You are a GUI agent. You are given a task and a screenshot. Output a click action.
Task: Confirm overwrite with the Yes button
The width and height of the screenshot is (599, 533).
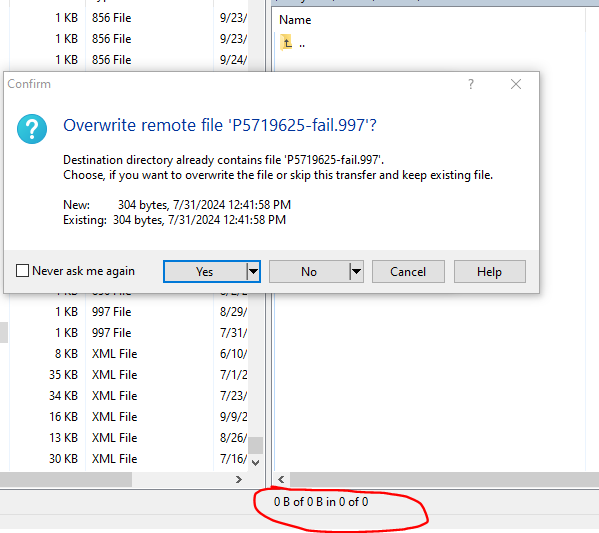click(x=205, y=272)
